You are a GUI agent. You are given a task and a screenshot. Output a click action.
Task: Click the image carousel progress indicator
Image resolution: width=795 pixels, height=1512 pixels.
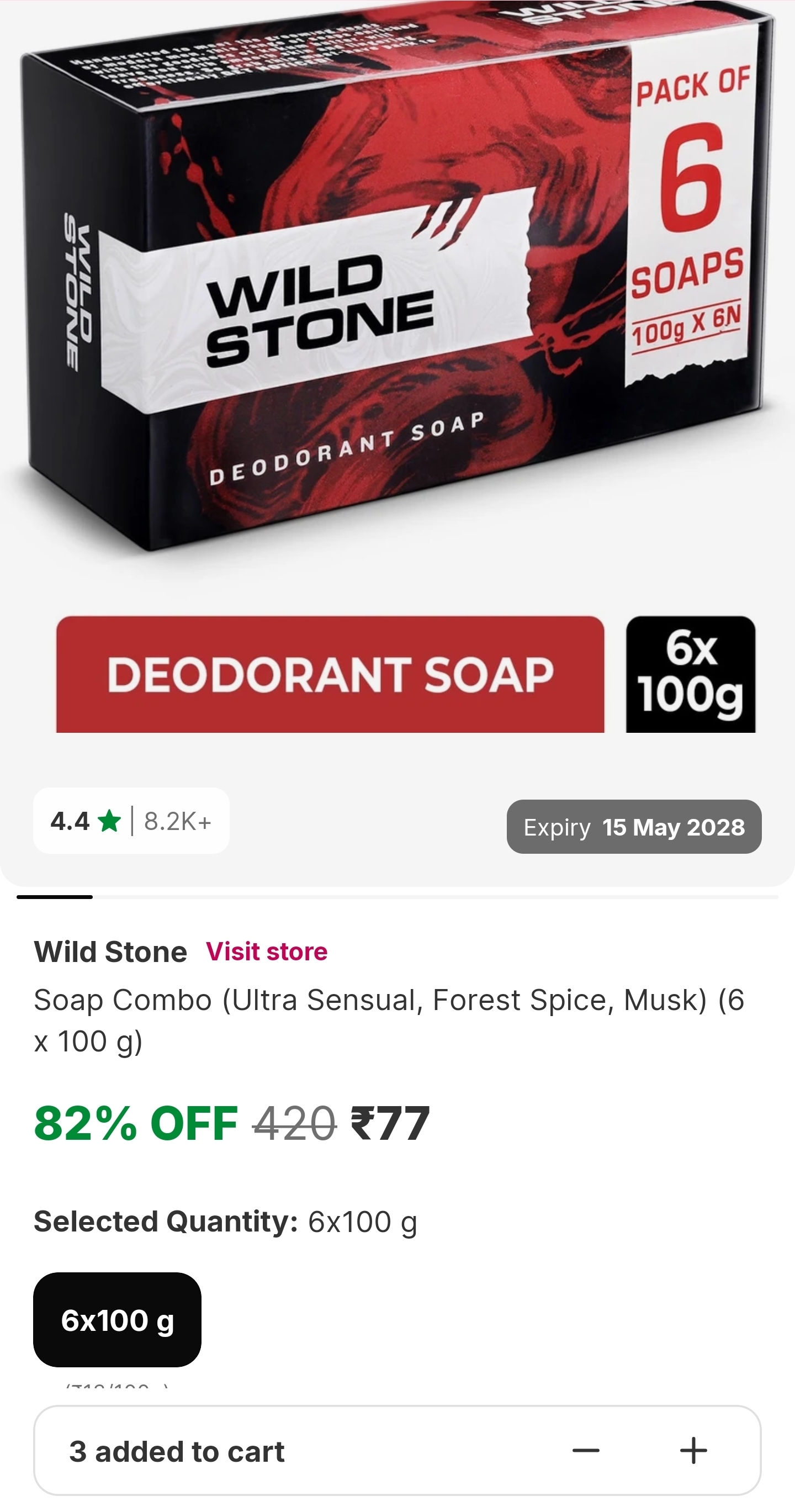coord(55,897)
